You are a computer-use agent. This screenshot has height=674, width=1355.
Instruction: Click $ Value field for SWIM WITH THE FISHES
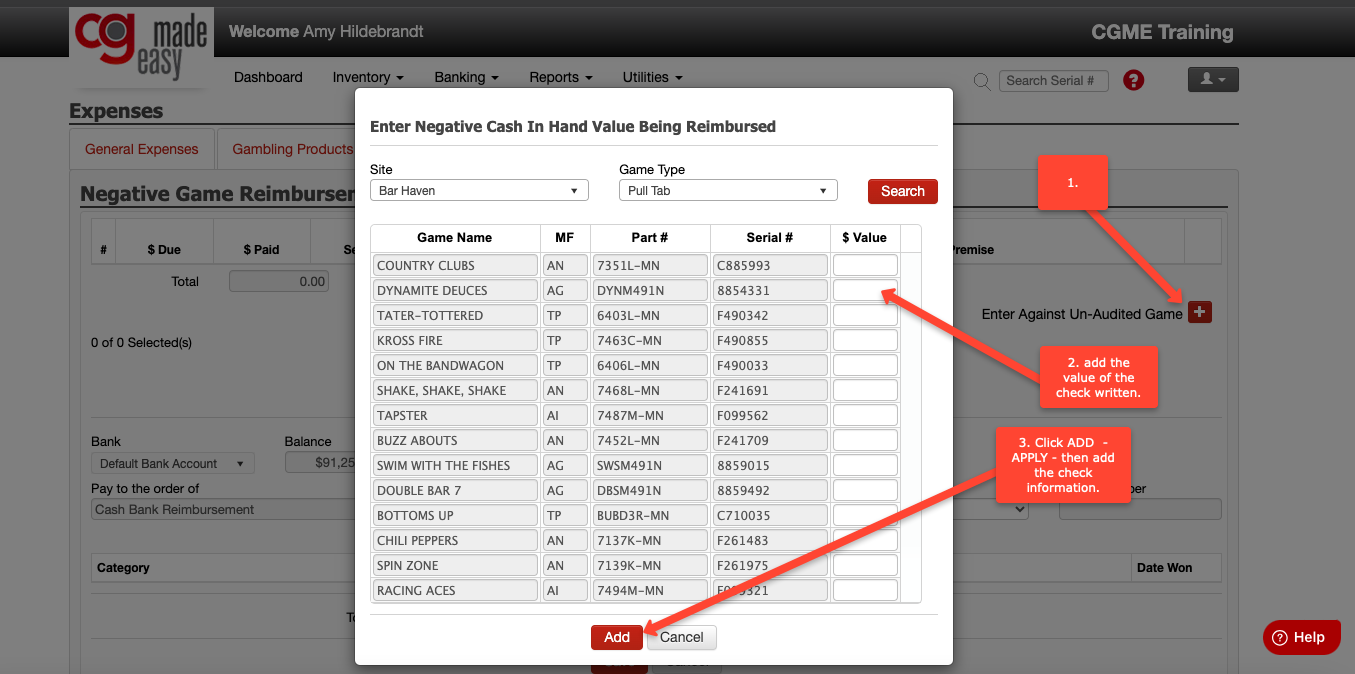click(x=866, y=465)
